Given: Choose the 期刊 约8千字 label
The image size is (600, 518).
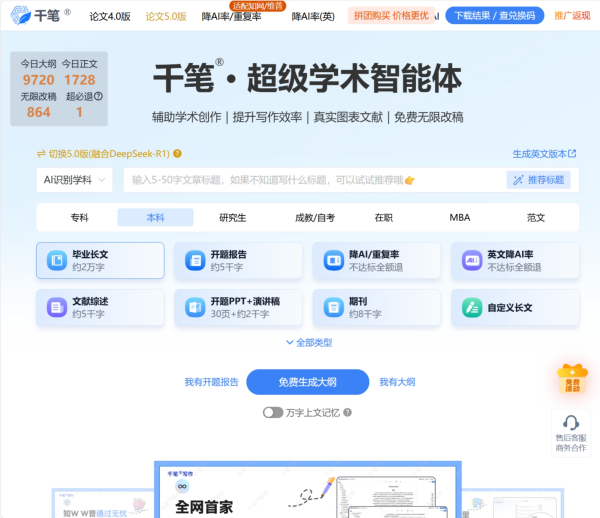Looking at the screenshot, I should (x=365, y=307).
